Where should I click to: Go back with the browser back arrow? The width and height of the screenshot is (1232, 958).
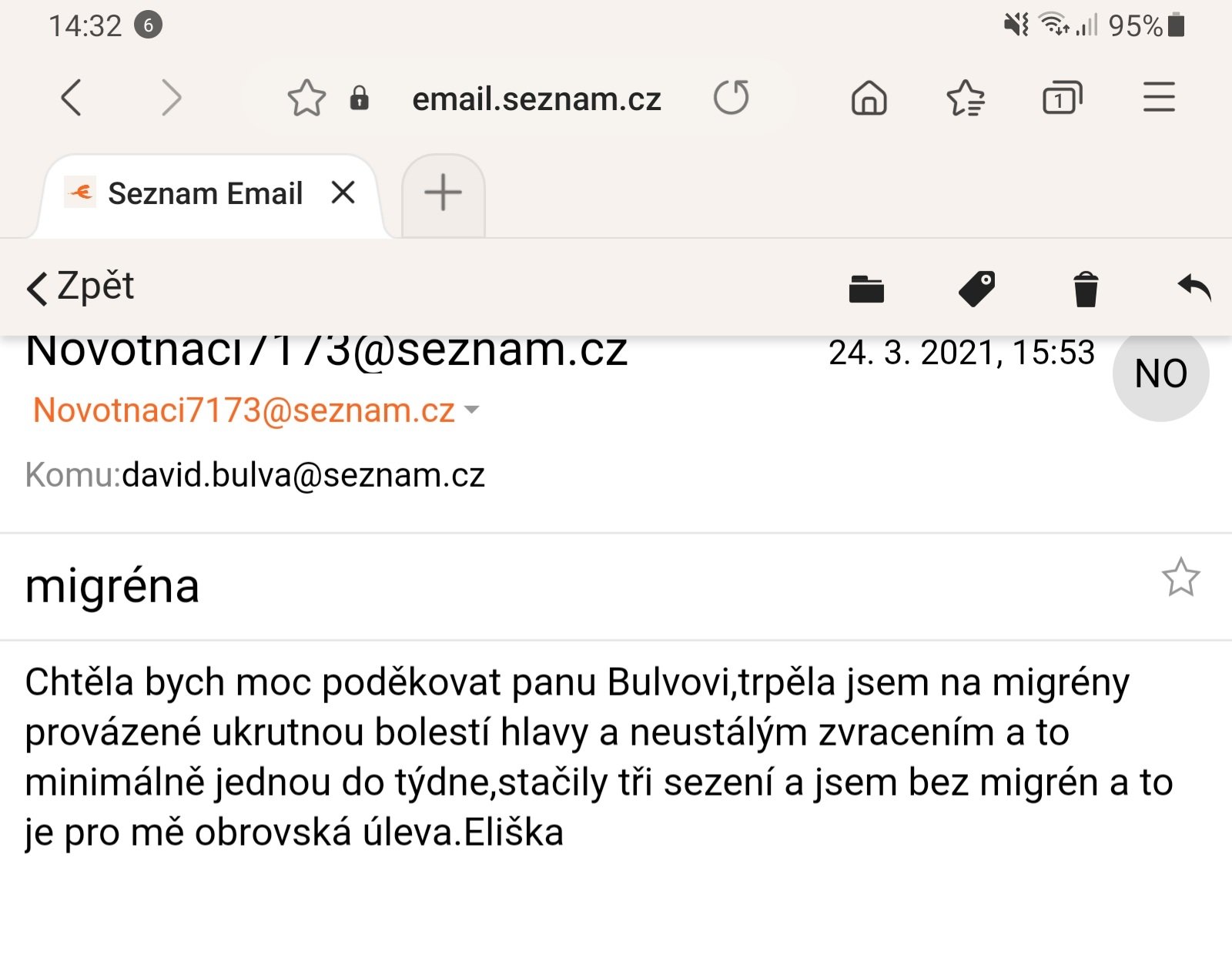(71, 98)
